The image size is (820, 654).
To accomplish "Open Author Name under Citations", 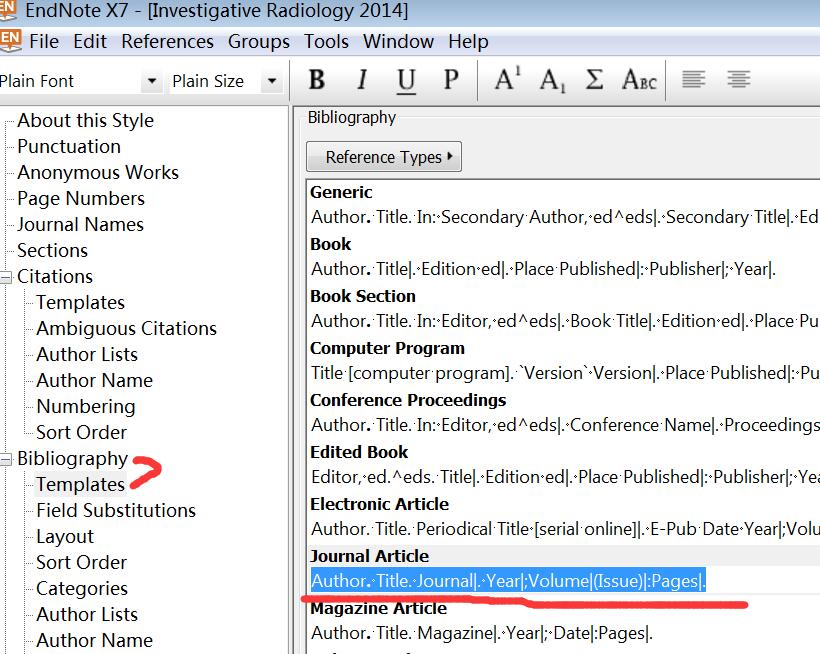I will coord(95,381).
